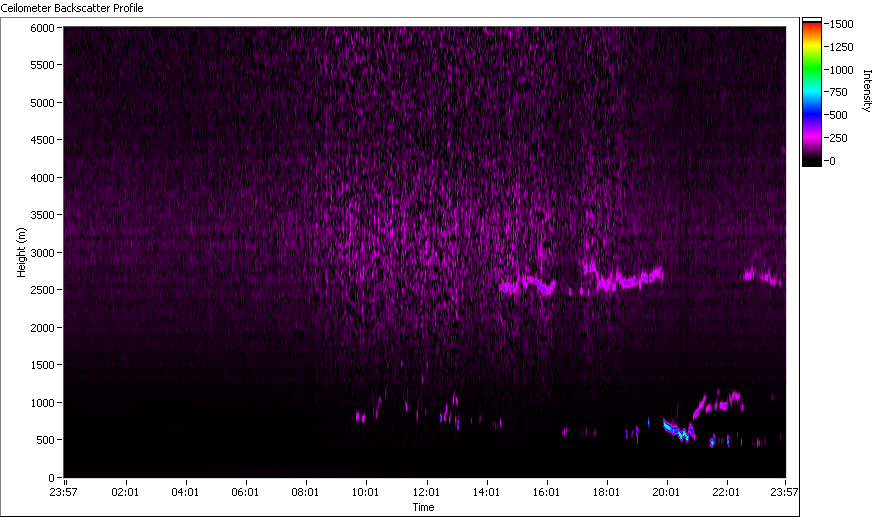
Task: Select the 1500 height axis label
Action: tap(42, 365)
